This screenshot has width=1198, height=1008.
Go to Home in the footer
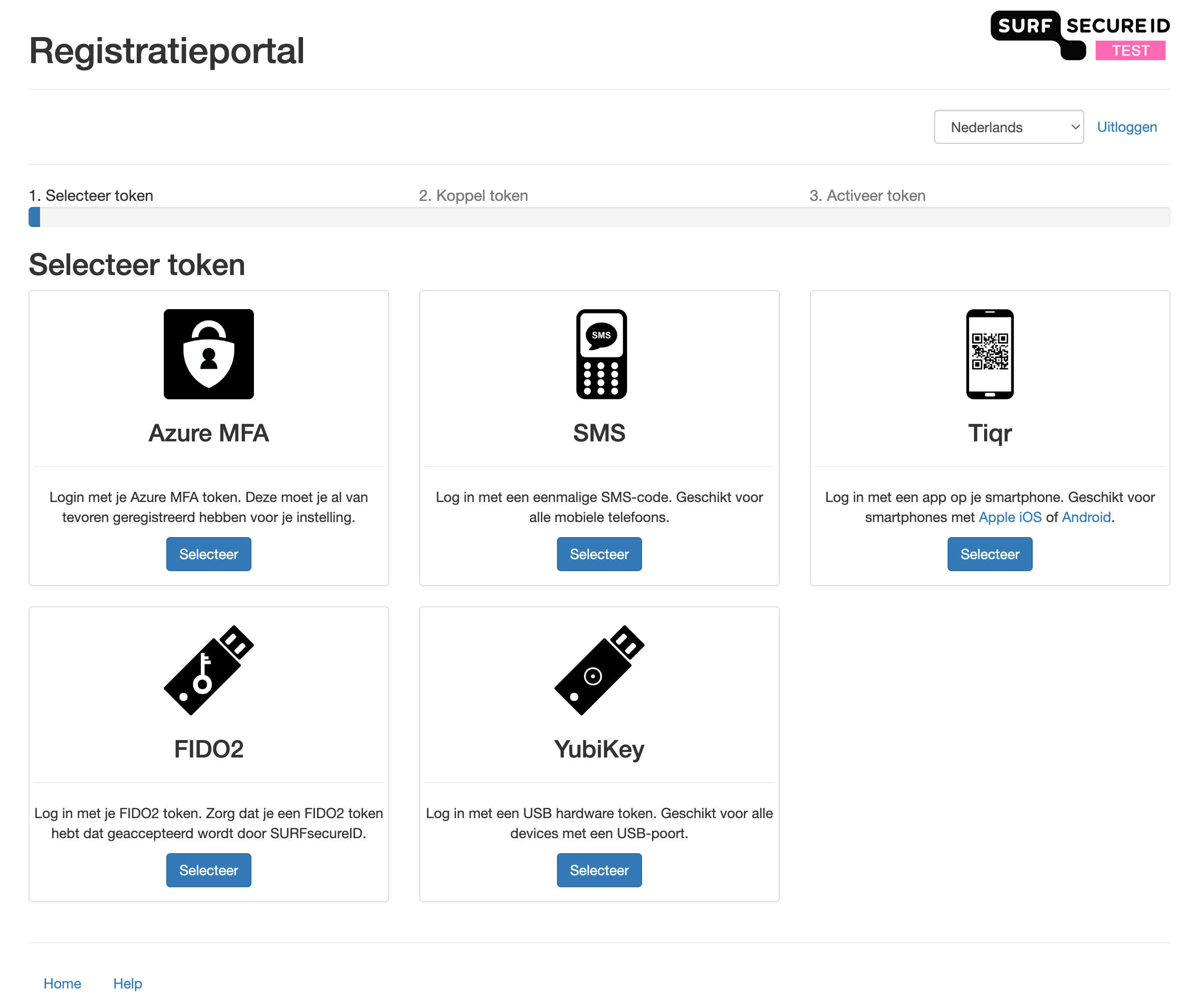(x=62, y=983)
